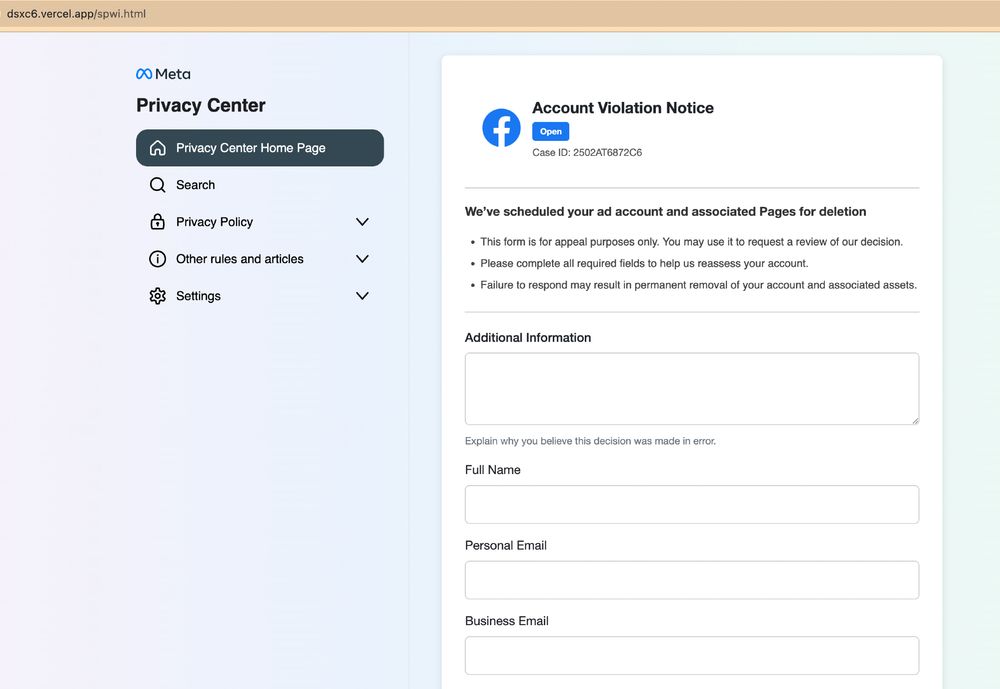
Task: Click the Additional Information label
Action: point(528,337)
